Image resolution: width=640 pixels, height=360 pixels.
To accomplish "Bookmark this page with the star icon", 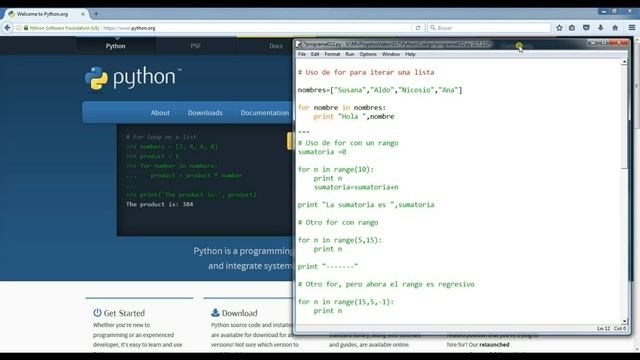I will [559, 28].
